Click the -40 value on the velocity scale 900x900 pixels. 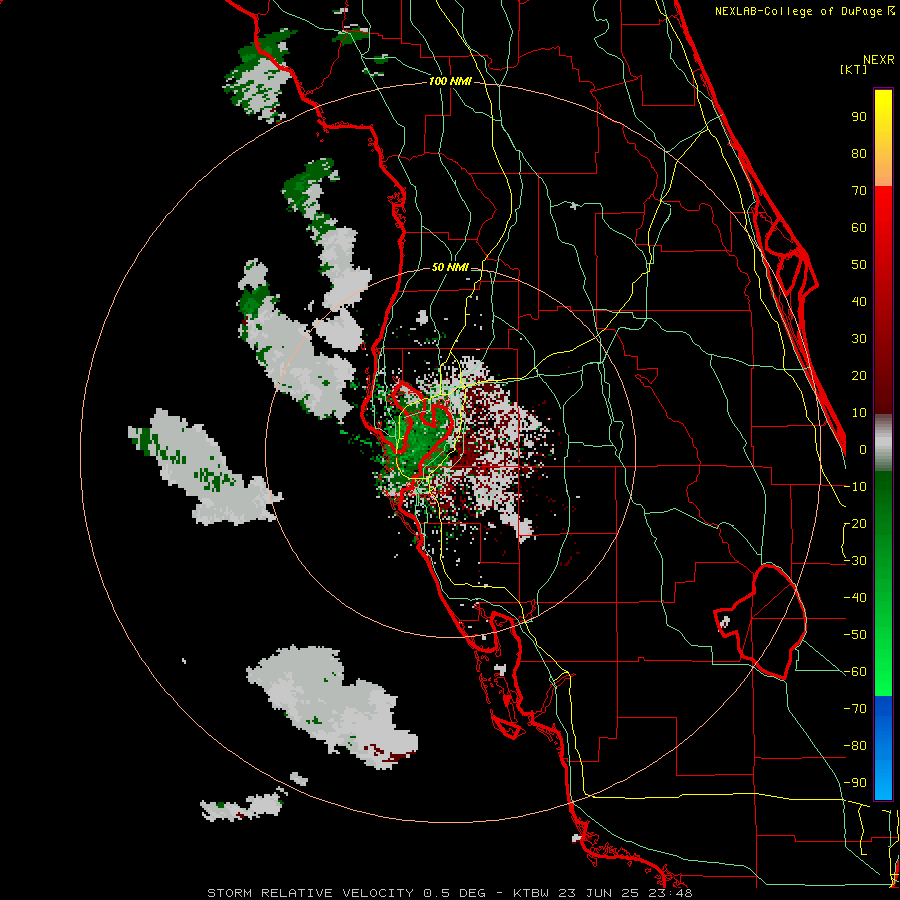(855, 598)
